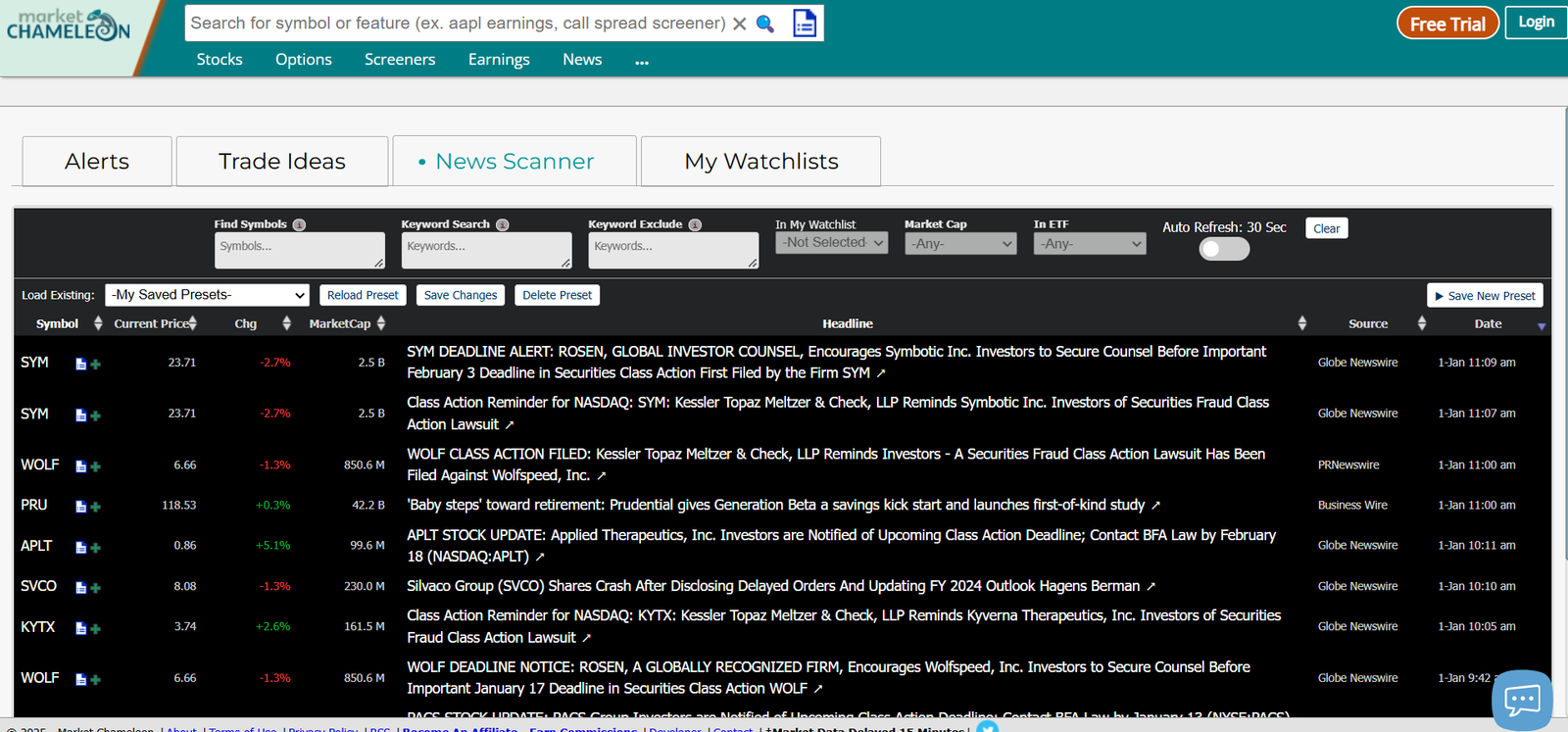Click the green plus in the SYM Class Action Reminder row
1568x732 pixels.
[x=96, y=416]
